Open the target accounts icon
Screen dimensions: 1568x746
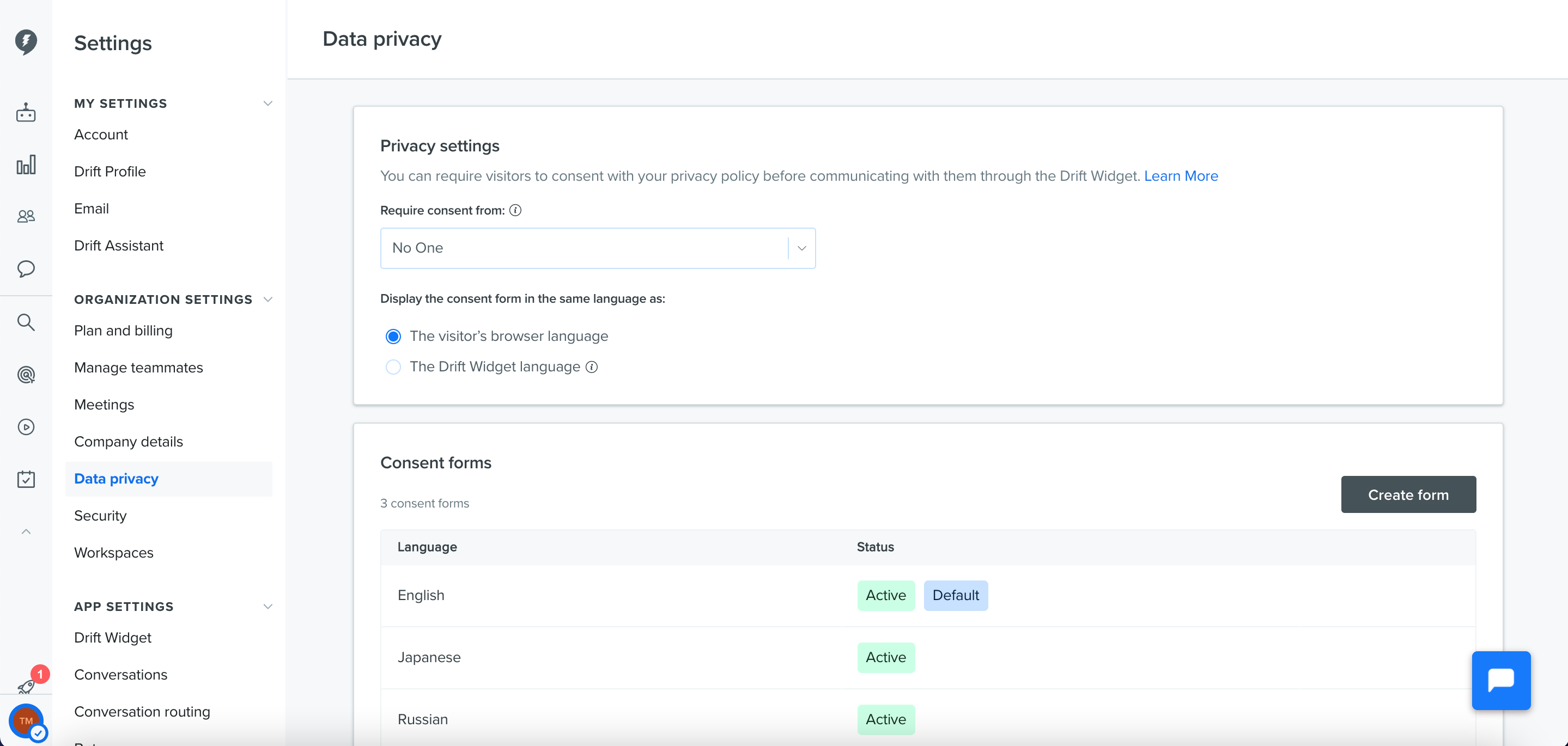[x=26, y=374]
